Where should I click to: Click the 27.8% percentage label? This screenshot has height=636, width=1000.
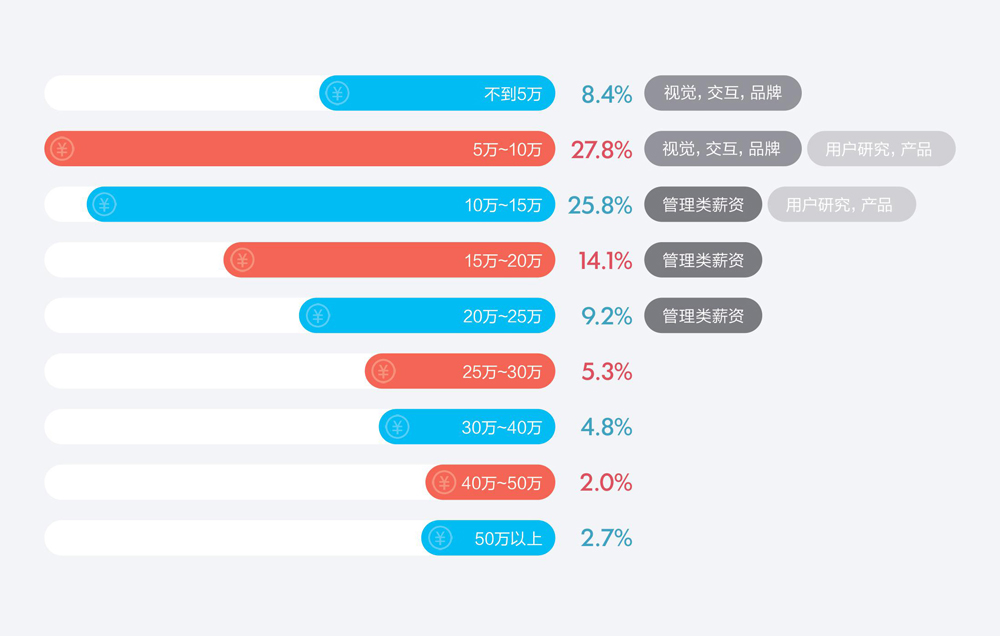[x=601, y=150]
